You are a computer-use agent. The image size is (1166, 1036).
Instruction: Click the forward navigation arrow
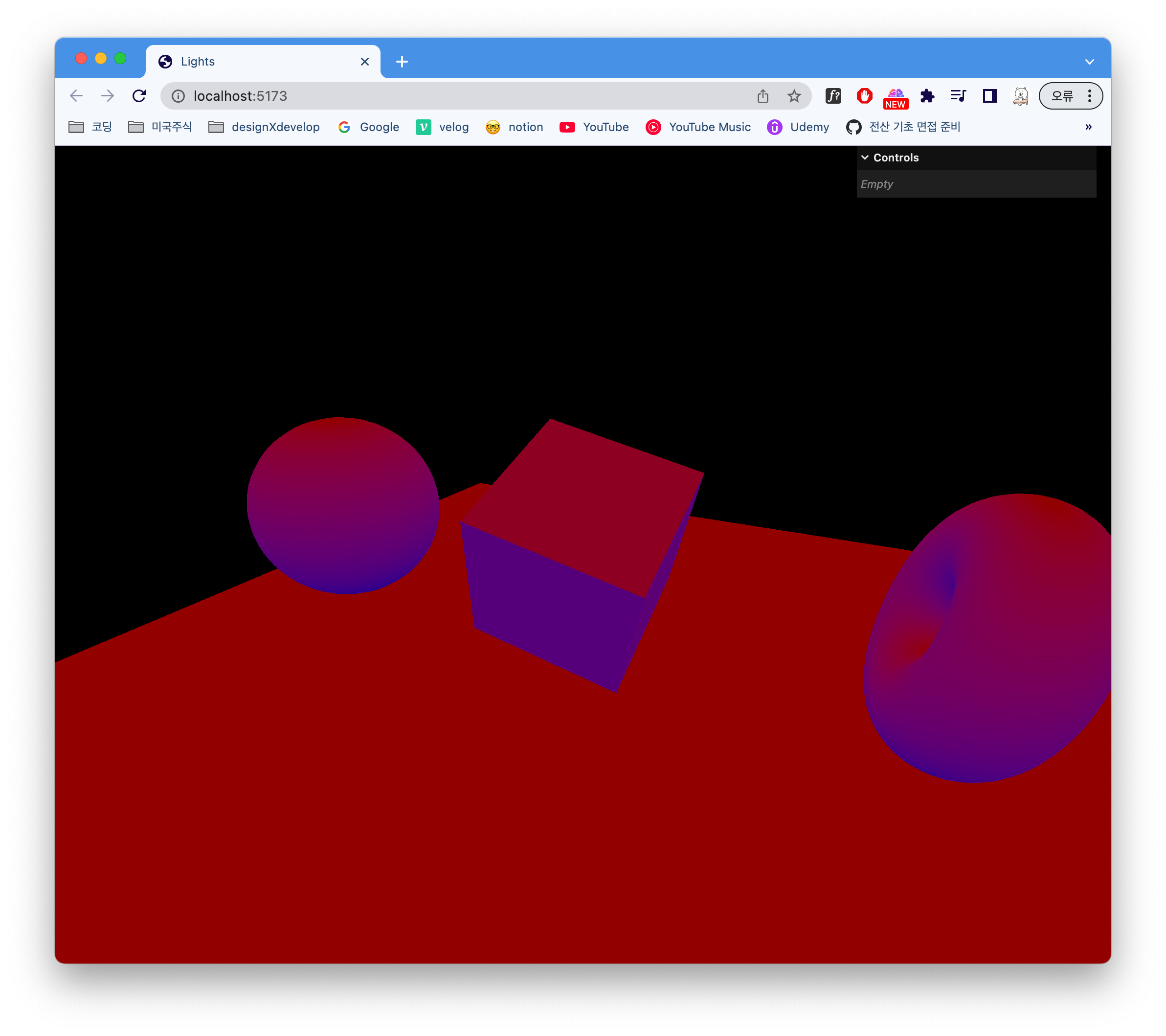point(107,96)
